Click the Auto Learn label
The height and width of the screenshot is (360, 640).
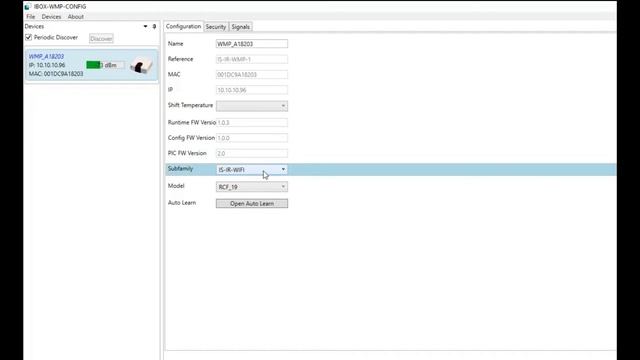coord(182,203)
